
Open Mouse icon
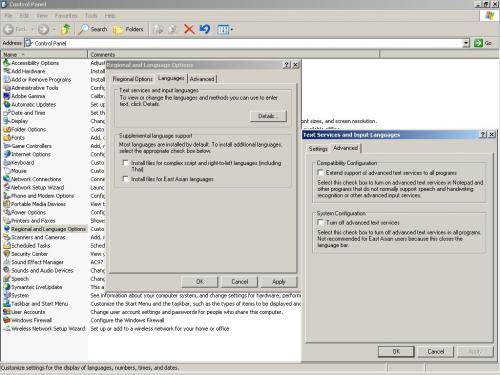point(7,171)
